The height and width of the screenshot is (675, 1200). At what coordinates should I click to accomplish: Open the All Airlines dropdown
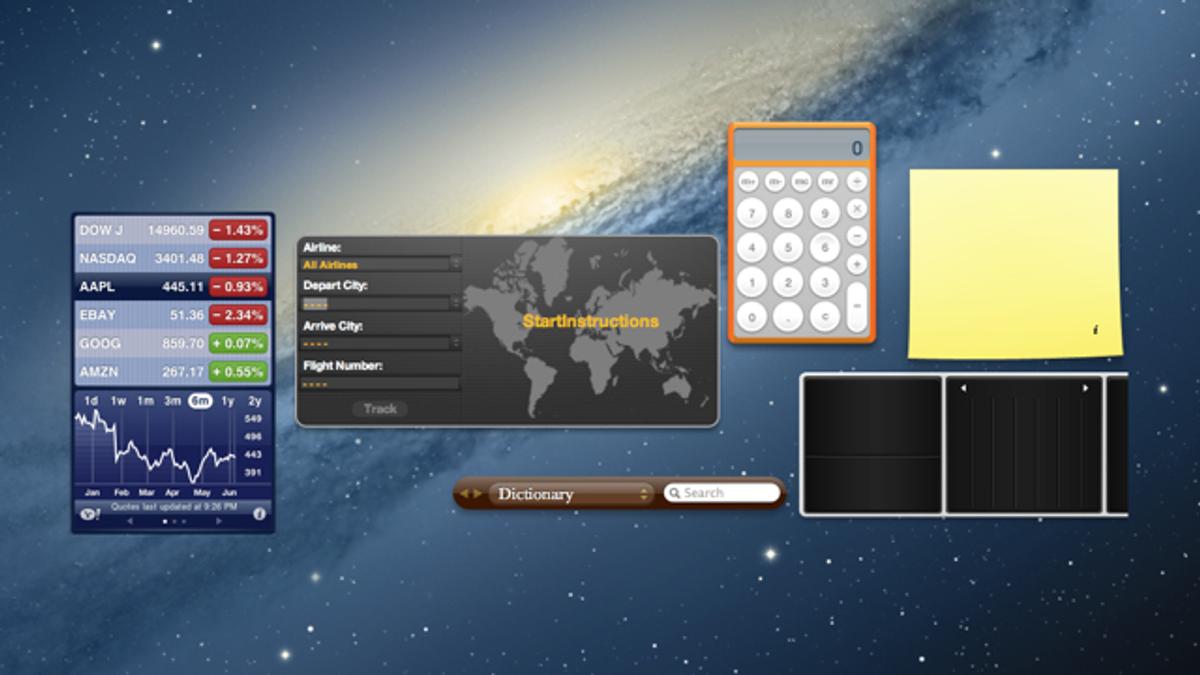point(380,265)
